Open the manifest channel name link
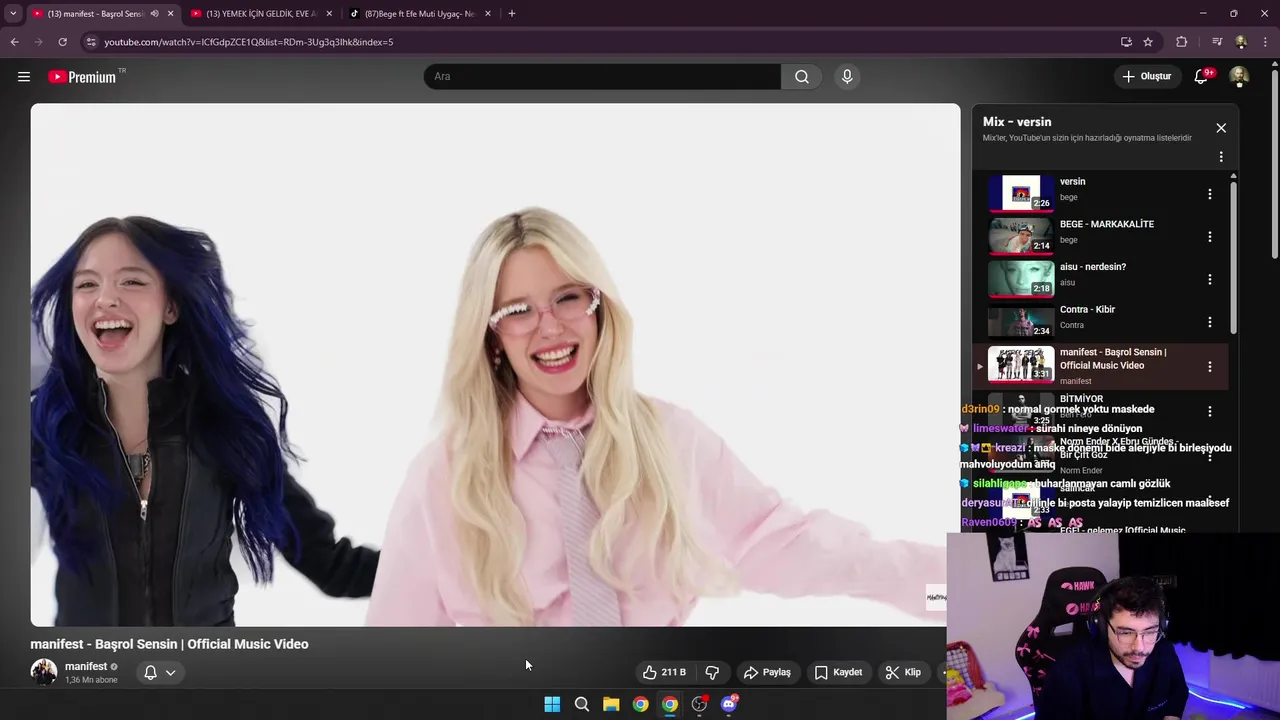 coord(86,666)
